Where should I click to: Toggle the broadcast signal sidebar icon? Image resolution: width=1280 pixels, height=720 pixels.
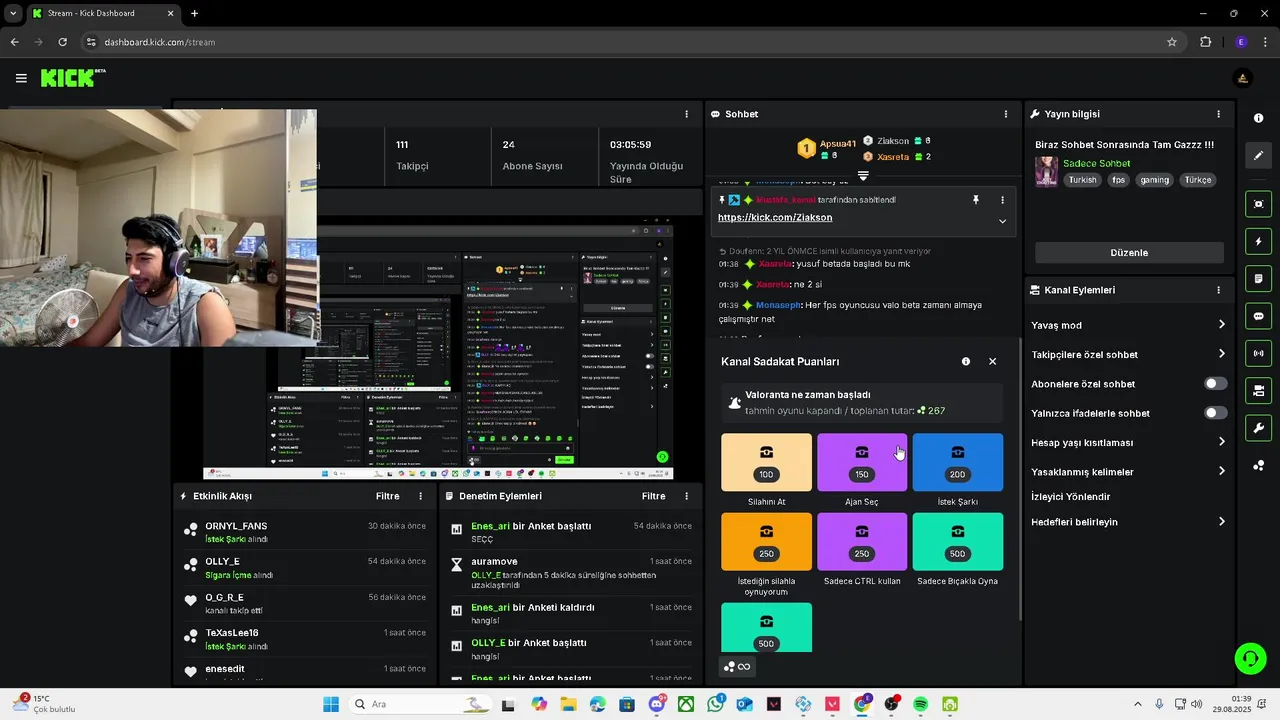pyautogui.click(x=1258, y=353)
